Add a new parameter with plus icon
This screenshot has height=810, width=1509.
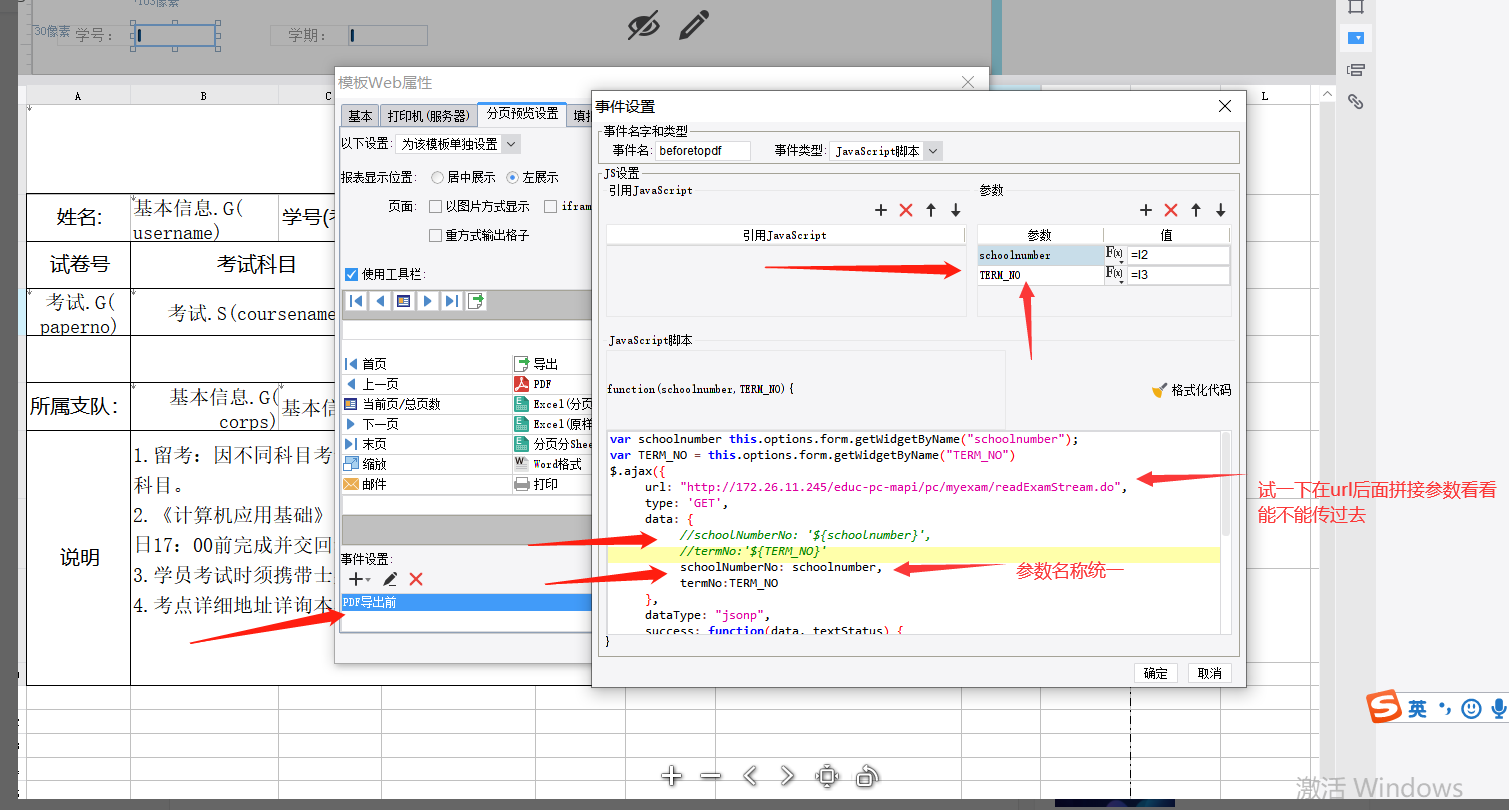click(x=1146, y=210)
